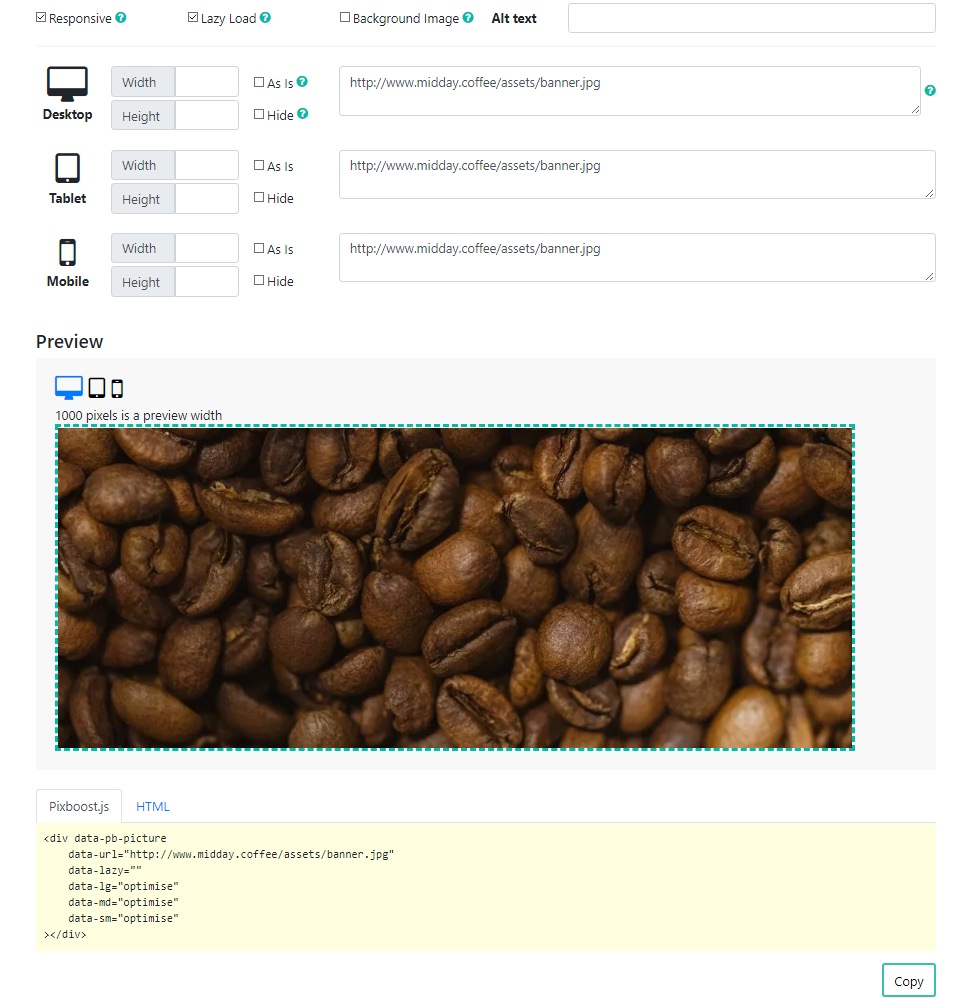Focus the Tablet Width field
Image resolution: width=955 pixels, height=998 pixels.
coord(206,165)
